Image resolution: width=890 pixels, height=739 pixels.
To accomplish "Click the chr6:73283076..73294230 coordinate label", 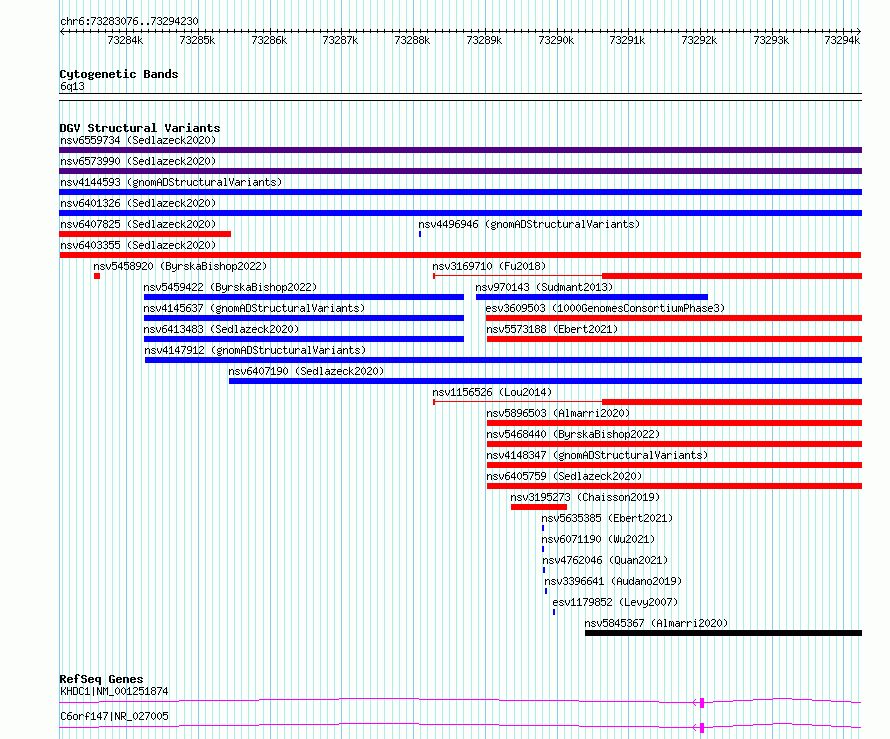I will tap(129, 22).
